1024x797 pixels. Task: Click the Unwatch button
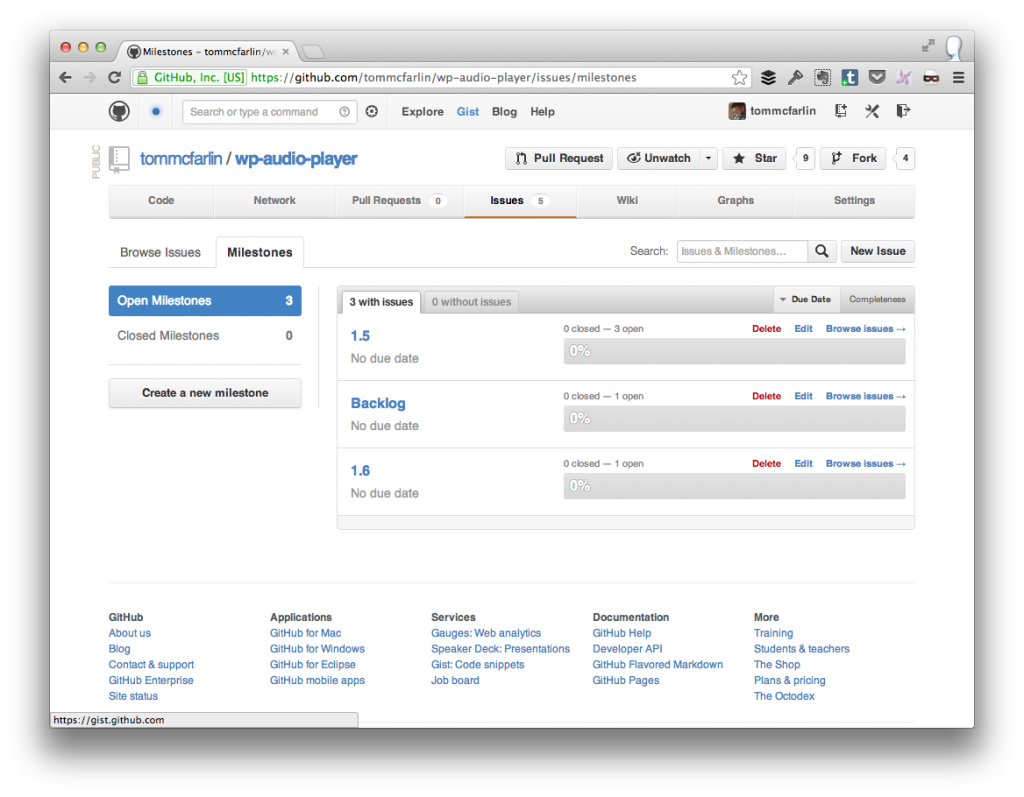[658, 158]
